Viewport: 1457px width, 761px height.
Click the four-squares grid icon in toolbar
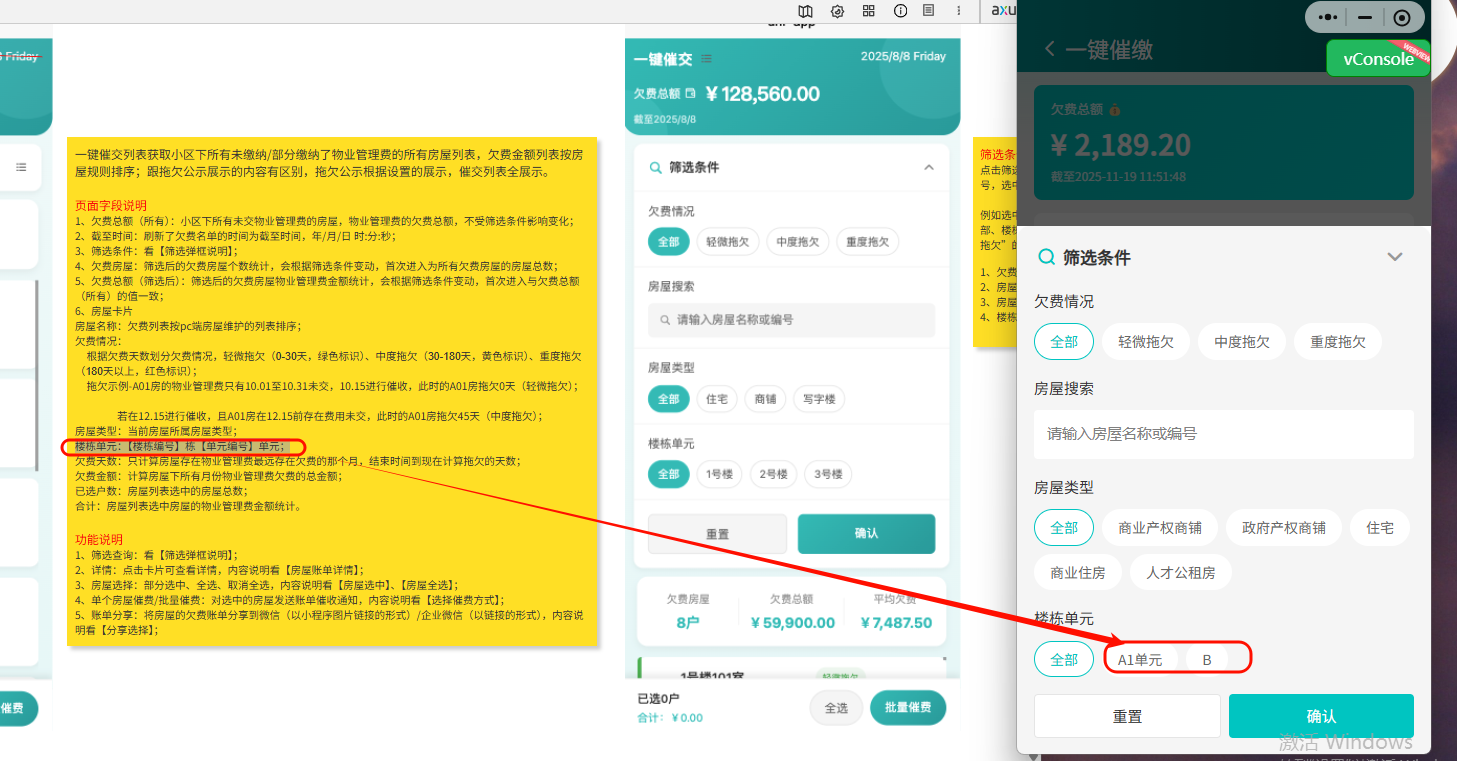pos(869,11)
